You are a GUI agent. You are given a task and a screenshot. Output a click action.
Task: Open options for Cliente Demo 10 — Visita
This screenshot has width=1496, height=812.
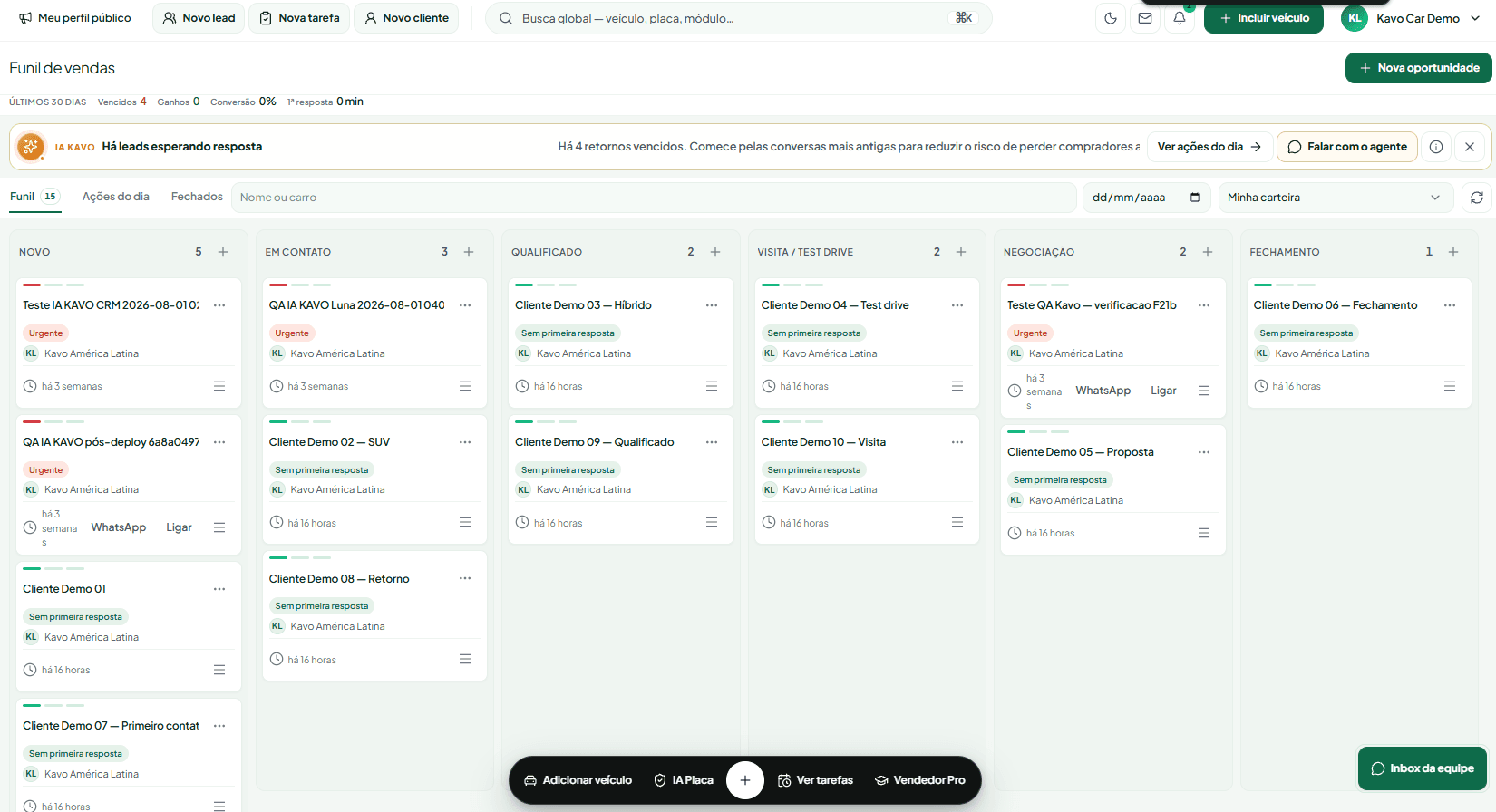coord(957,442)
